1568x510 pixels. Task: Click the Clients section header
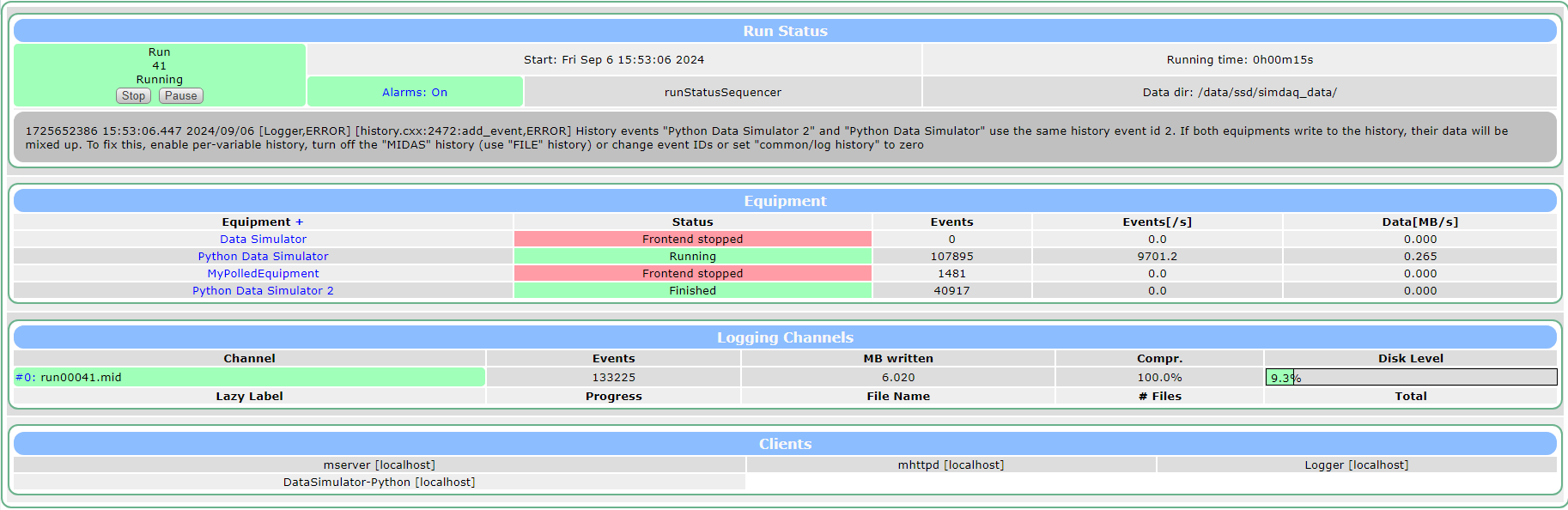[x=785, y=444]
